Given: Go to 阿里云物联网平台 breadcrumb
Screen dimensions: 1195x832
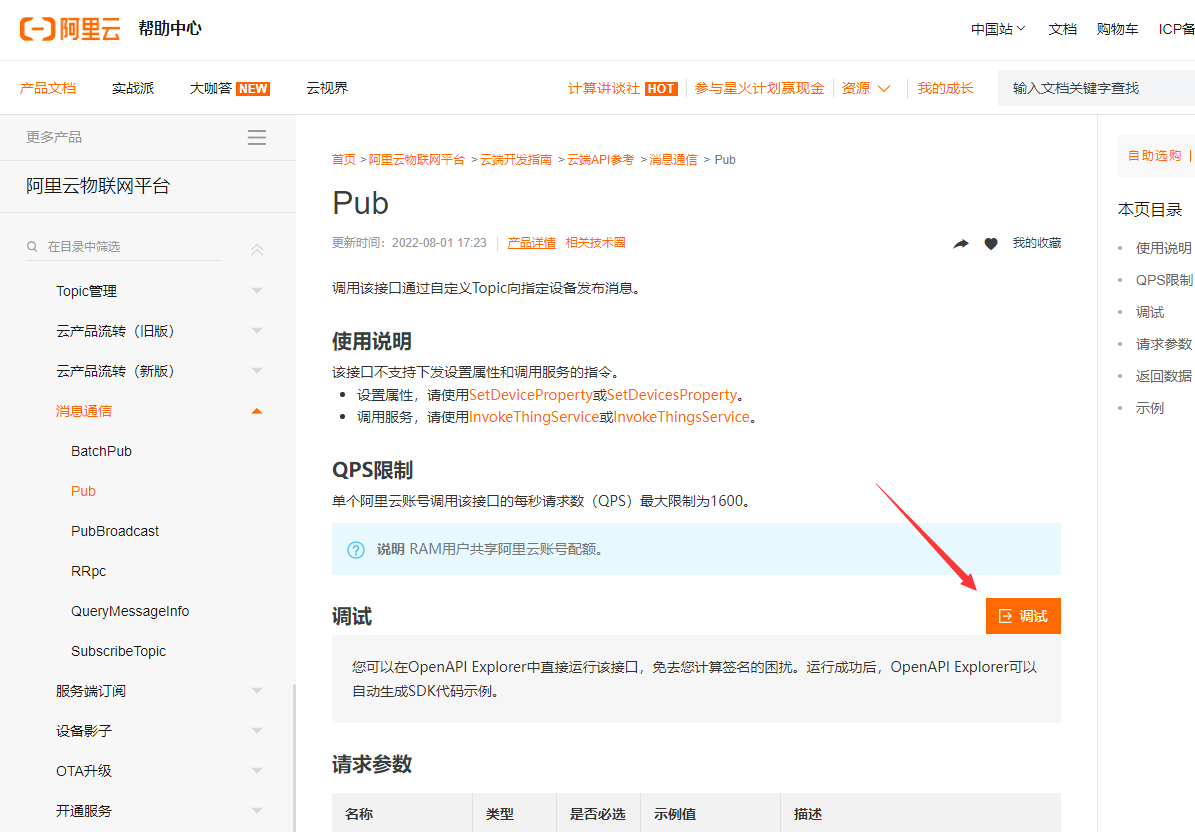Looking at the screenshot, I should tap(417, 159).
